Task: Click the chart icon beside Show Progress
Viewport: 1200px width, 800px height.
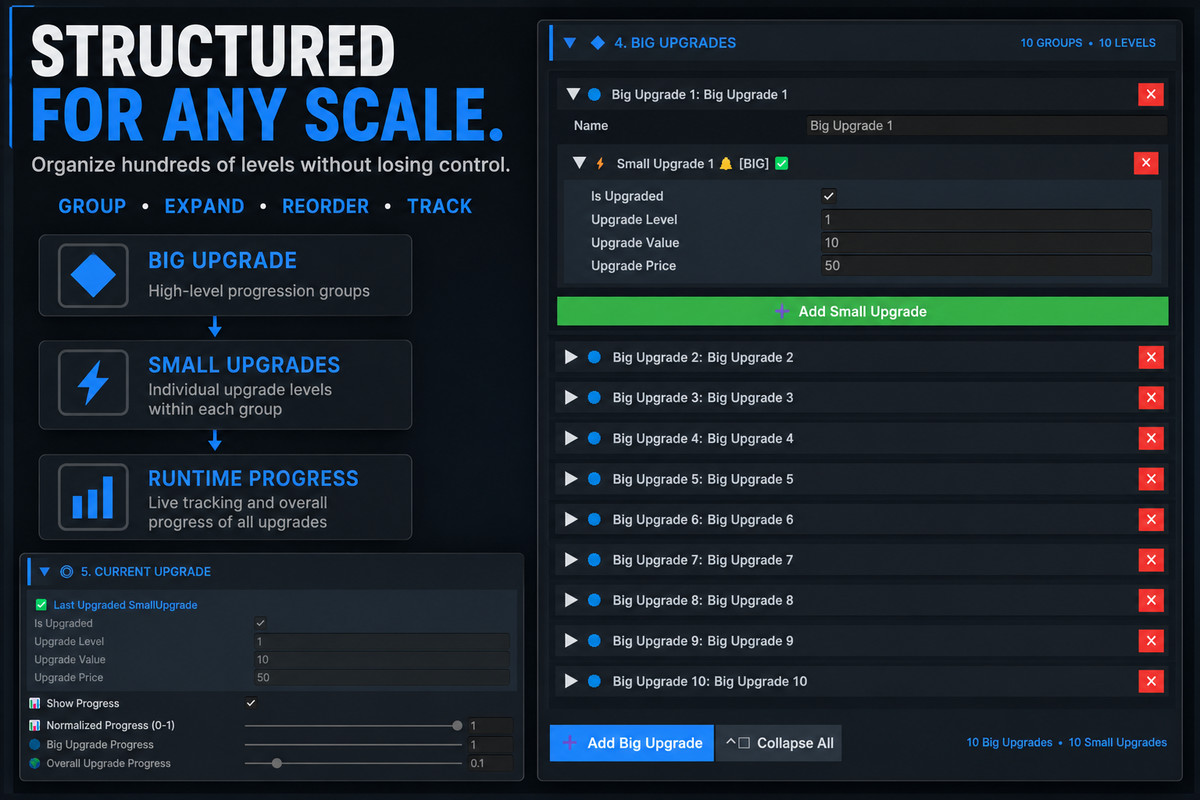Action: [35, 703]
